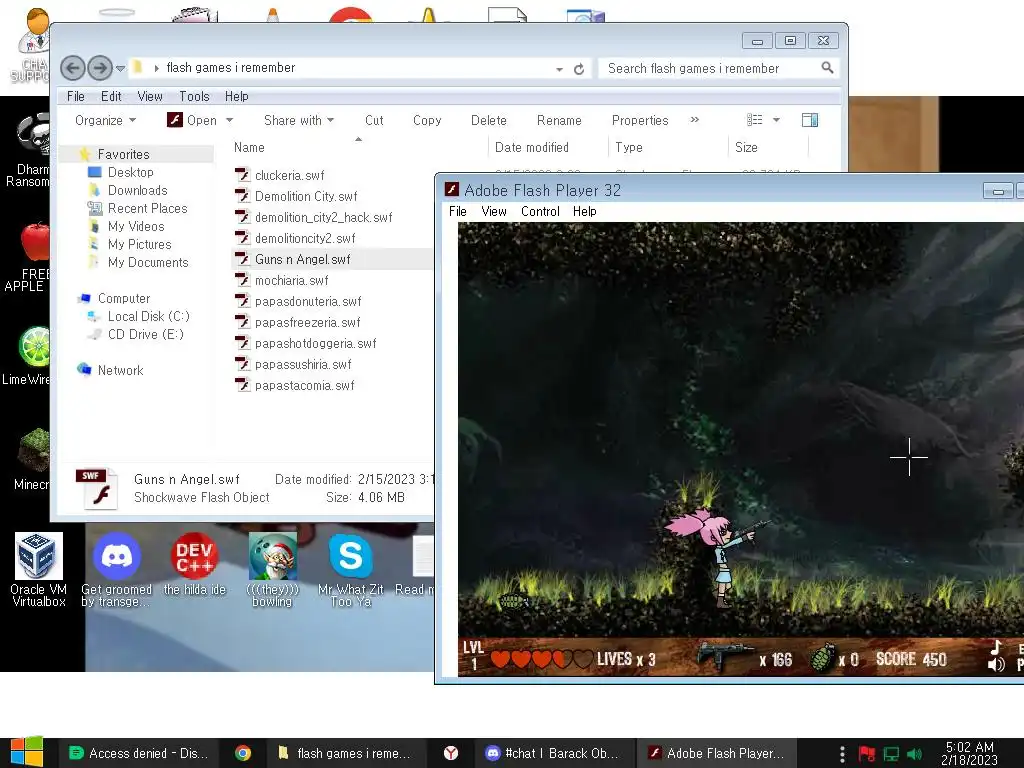Switch to Chrome taskbar icon
1024x768 pixels.
[x=243, y=753]
